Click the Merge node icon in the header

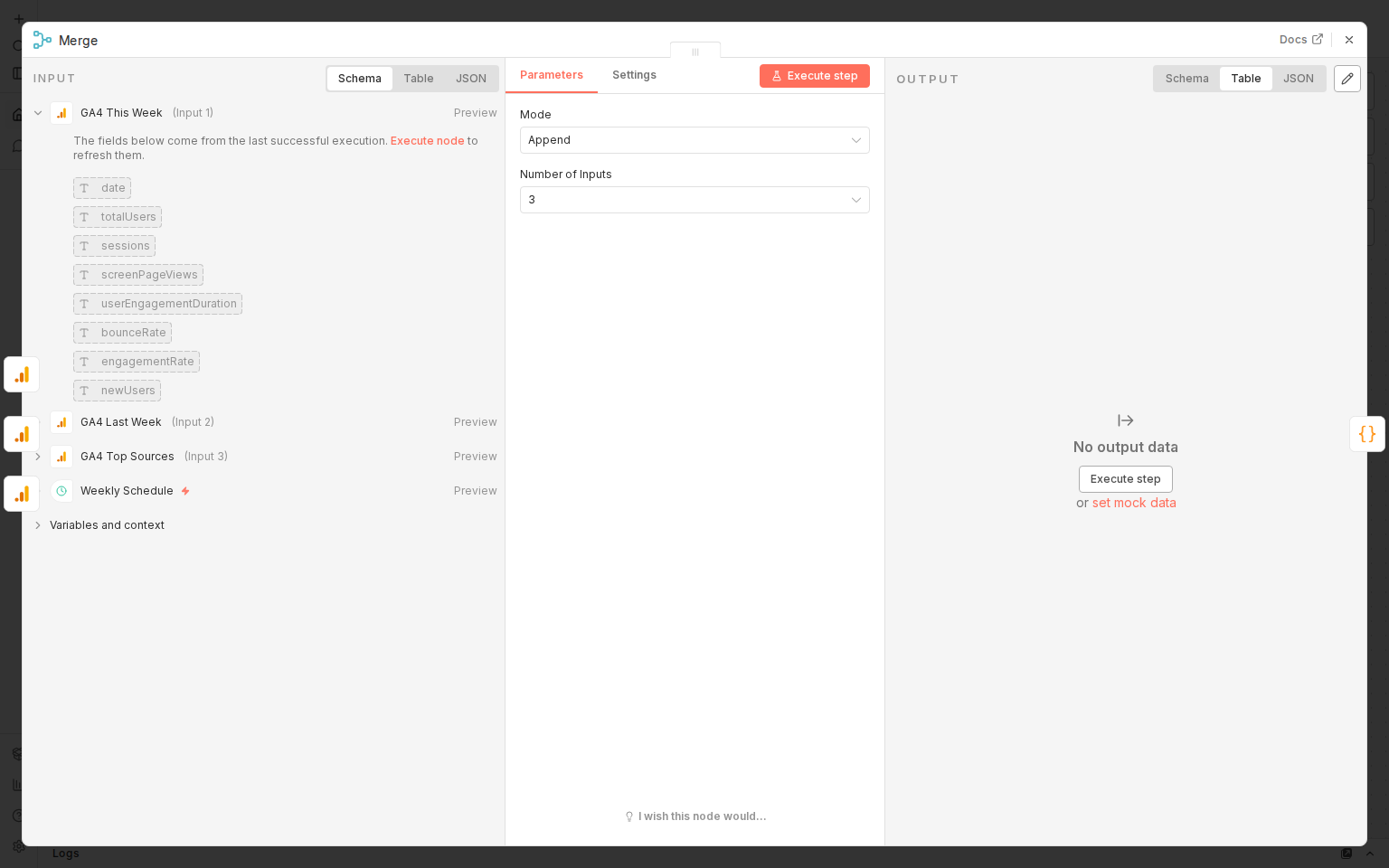tap(42, 40)
